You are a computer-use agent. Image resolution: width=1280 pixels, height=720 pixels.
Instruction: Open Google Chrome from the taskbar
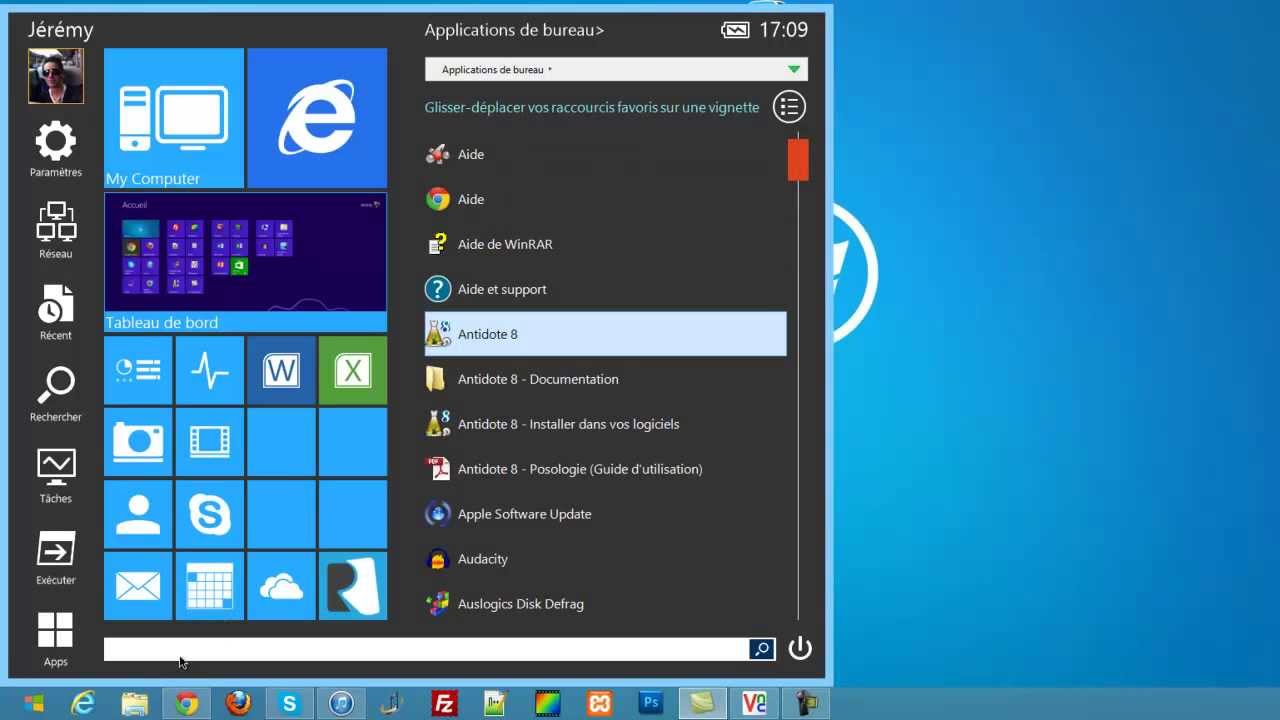186,704
